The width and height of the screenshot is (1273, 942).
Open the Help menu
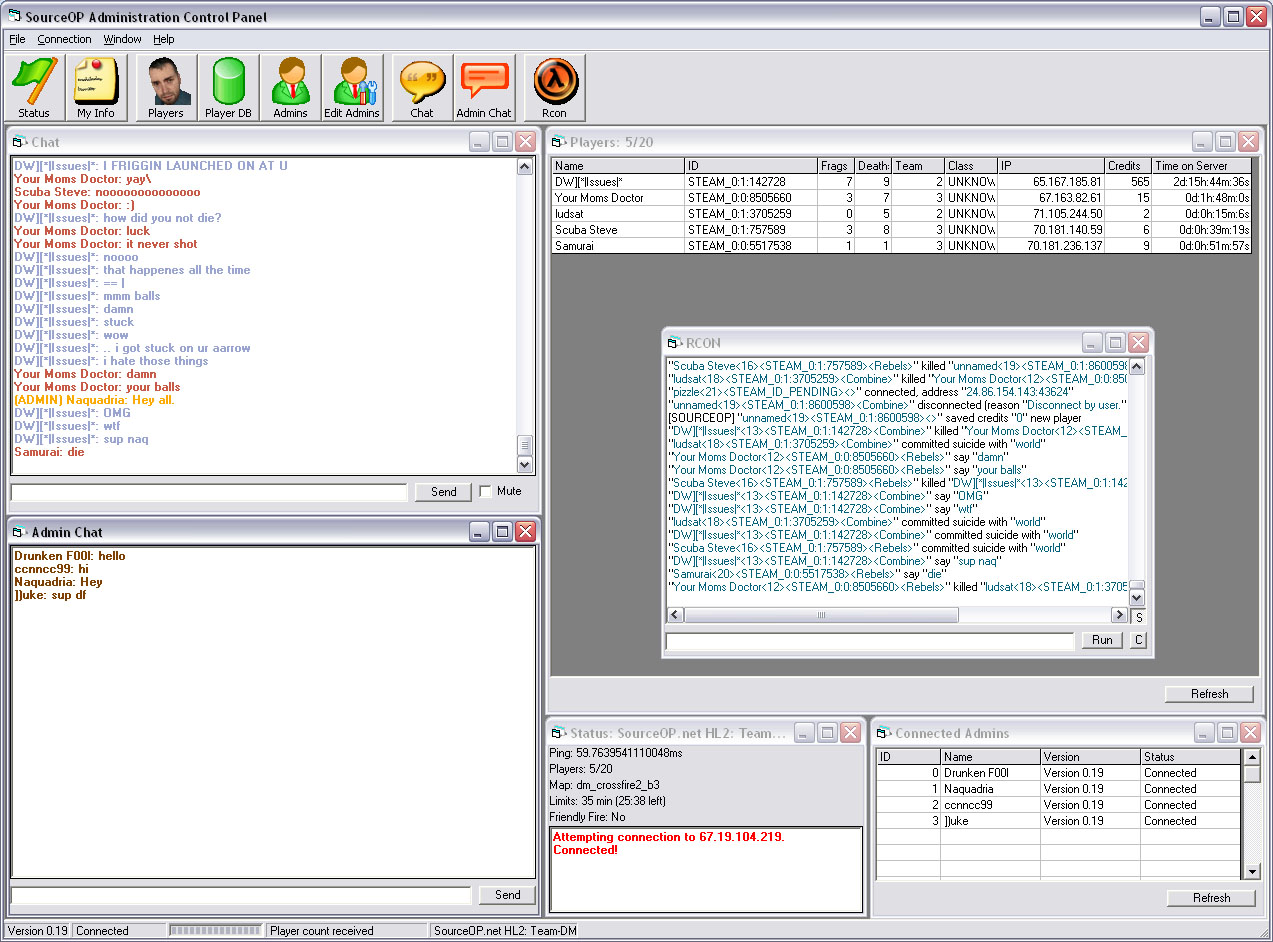click(164, 39)
